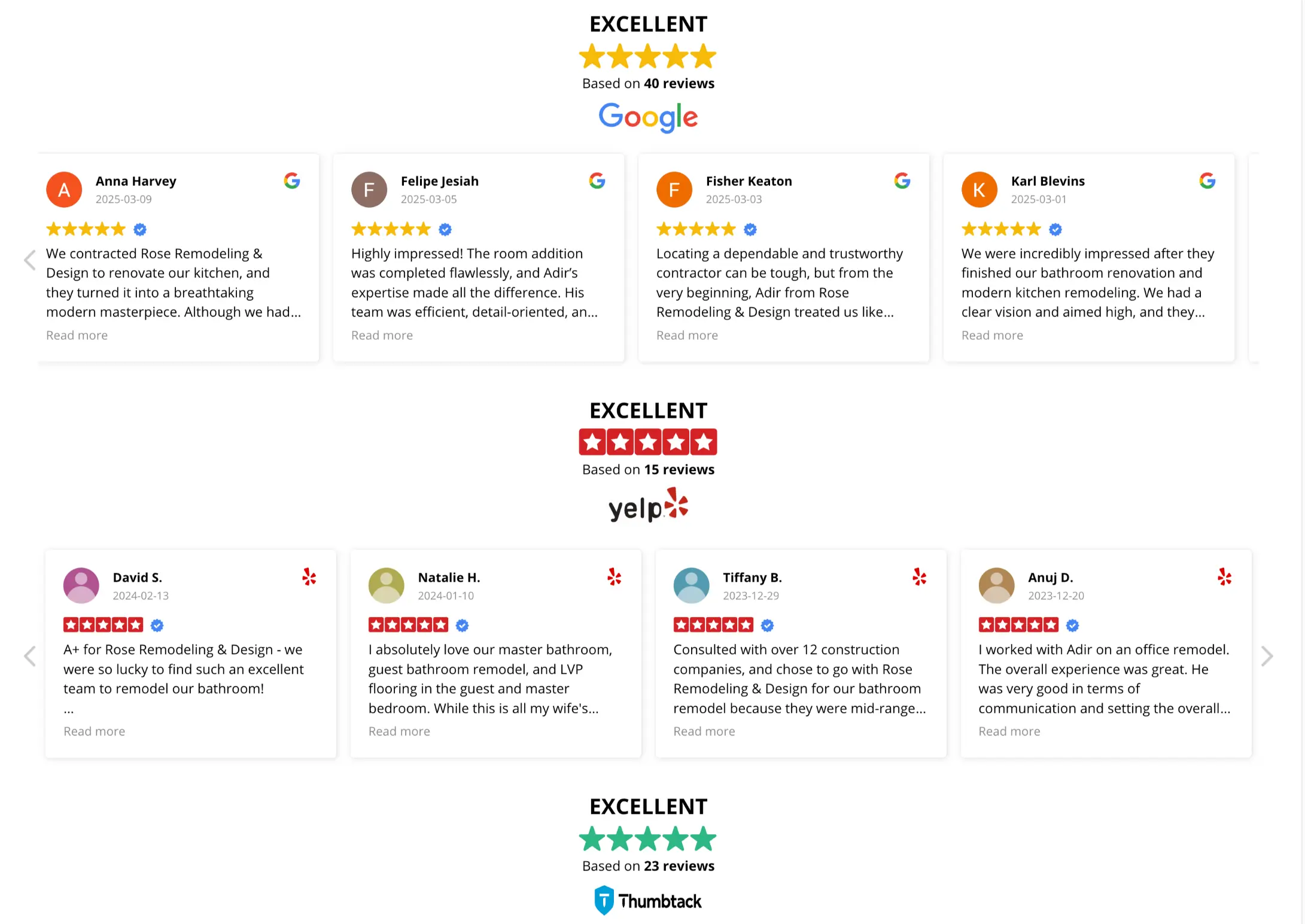Image resolution: width=1305 pixels, height=924 pixels.
Task: Click verified badge on Felipe Jesiah's review
Action: click(445, 229)
